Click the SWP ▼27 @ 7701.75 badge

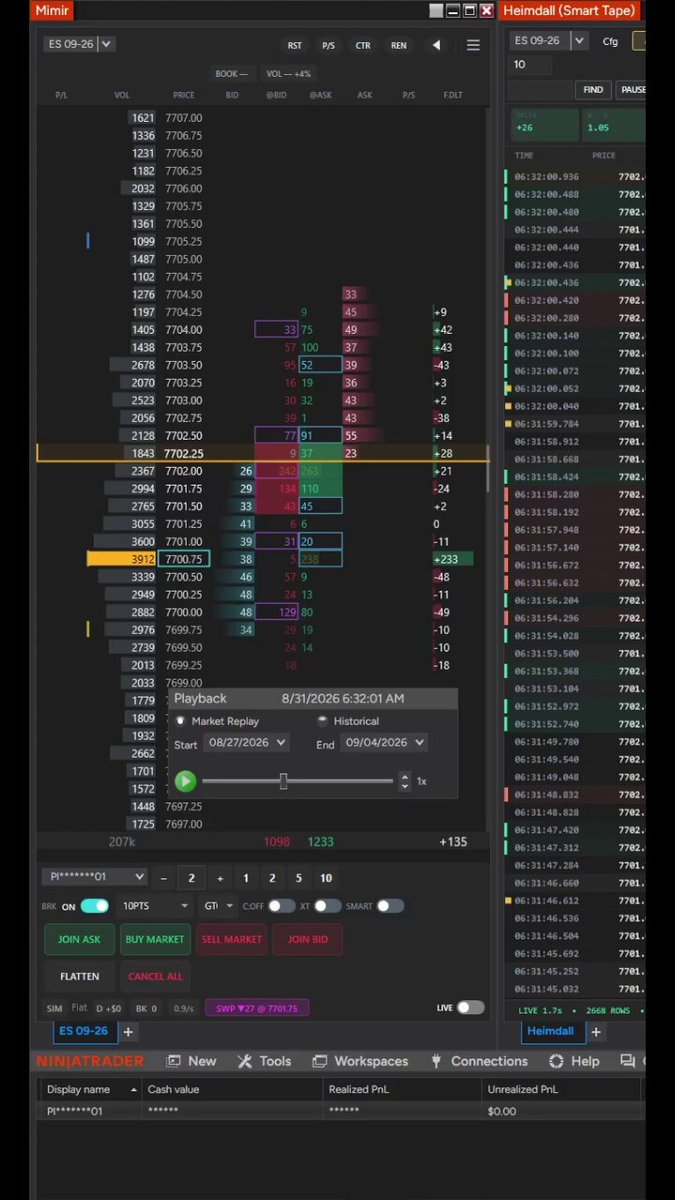257,1008
